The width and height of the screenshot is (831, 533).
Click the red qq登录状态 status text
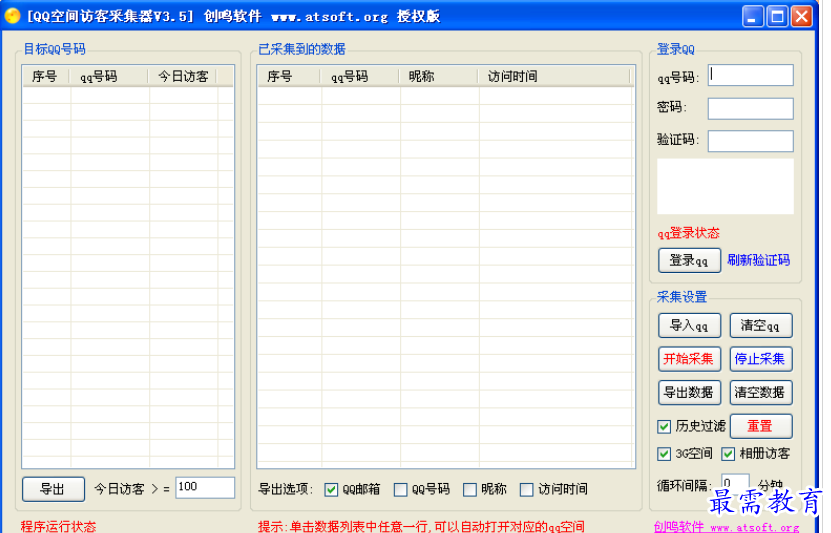tap(688, 233)
